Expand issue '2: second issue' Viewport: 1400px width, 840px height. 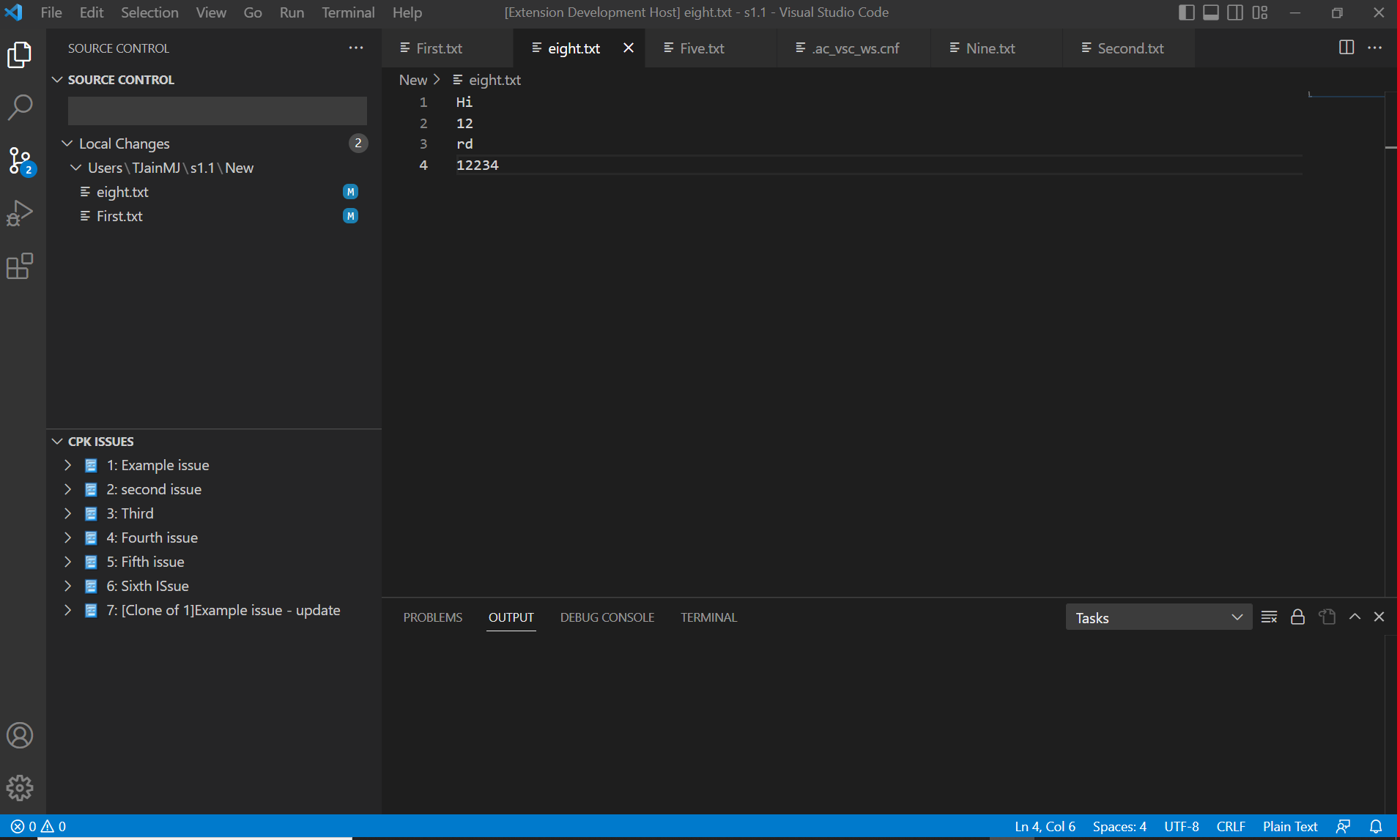coord(68,489)
